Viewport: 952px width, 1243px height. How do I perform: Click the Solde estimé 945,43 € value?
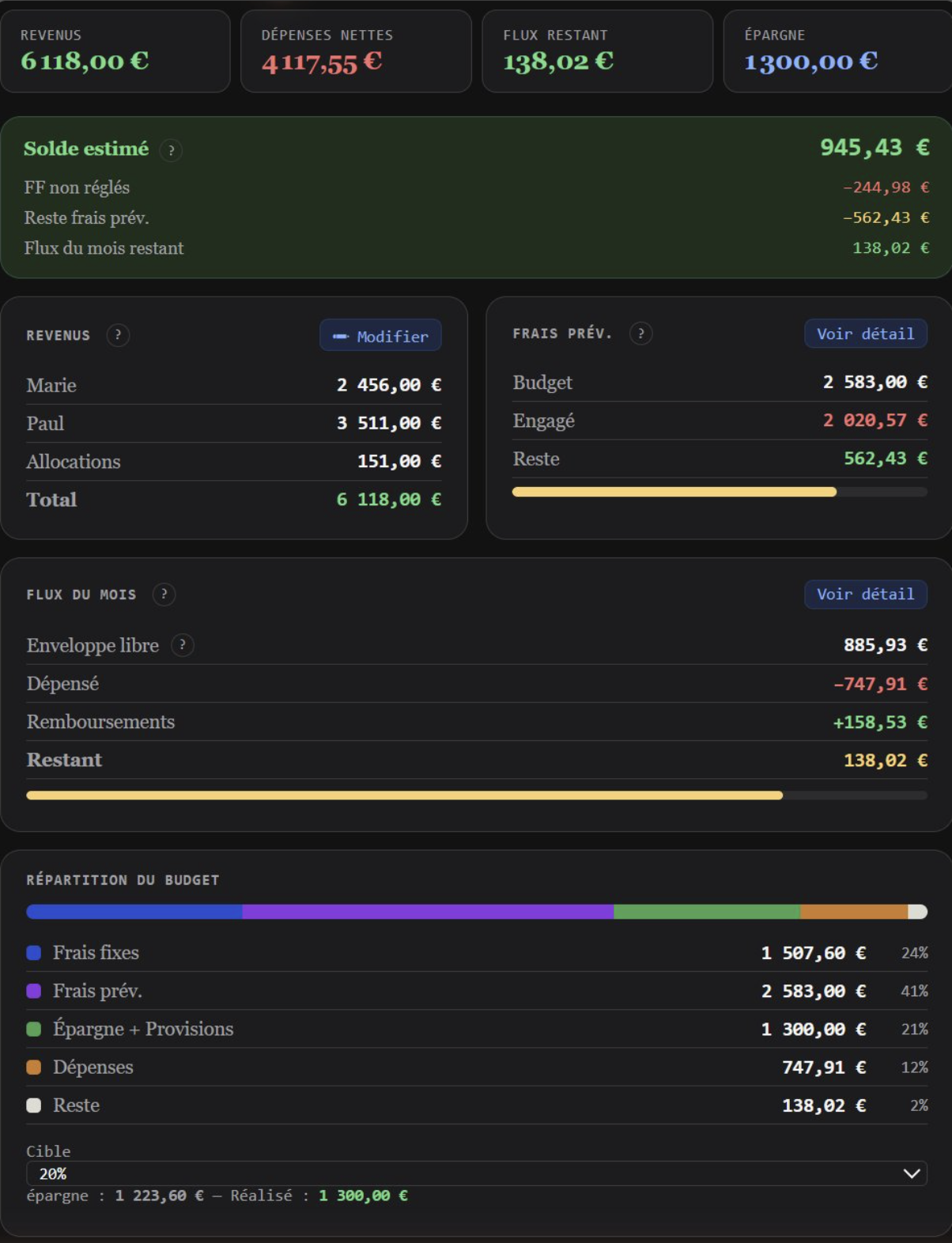click(875, 147)
